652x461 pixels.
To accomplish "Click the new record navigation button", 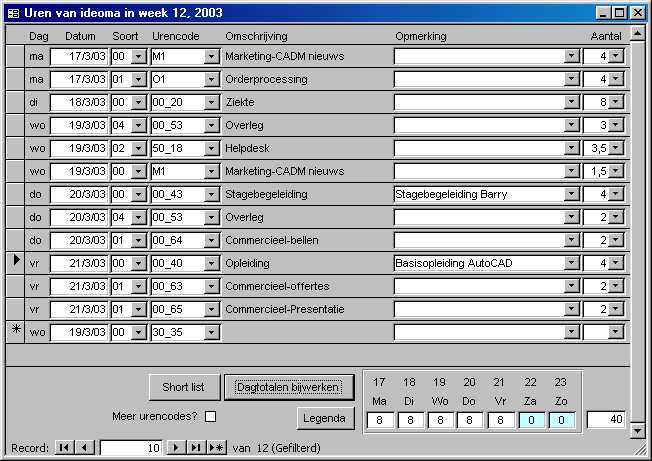I will (x=216, y=448).
